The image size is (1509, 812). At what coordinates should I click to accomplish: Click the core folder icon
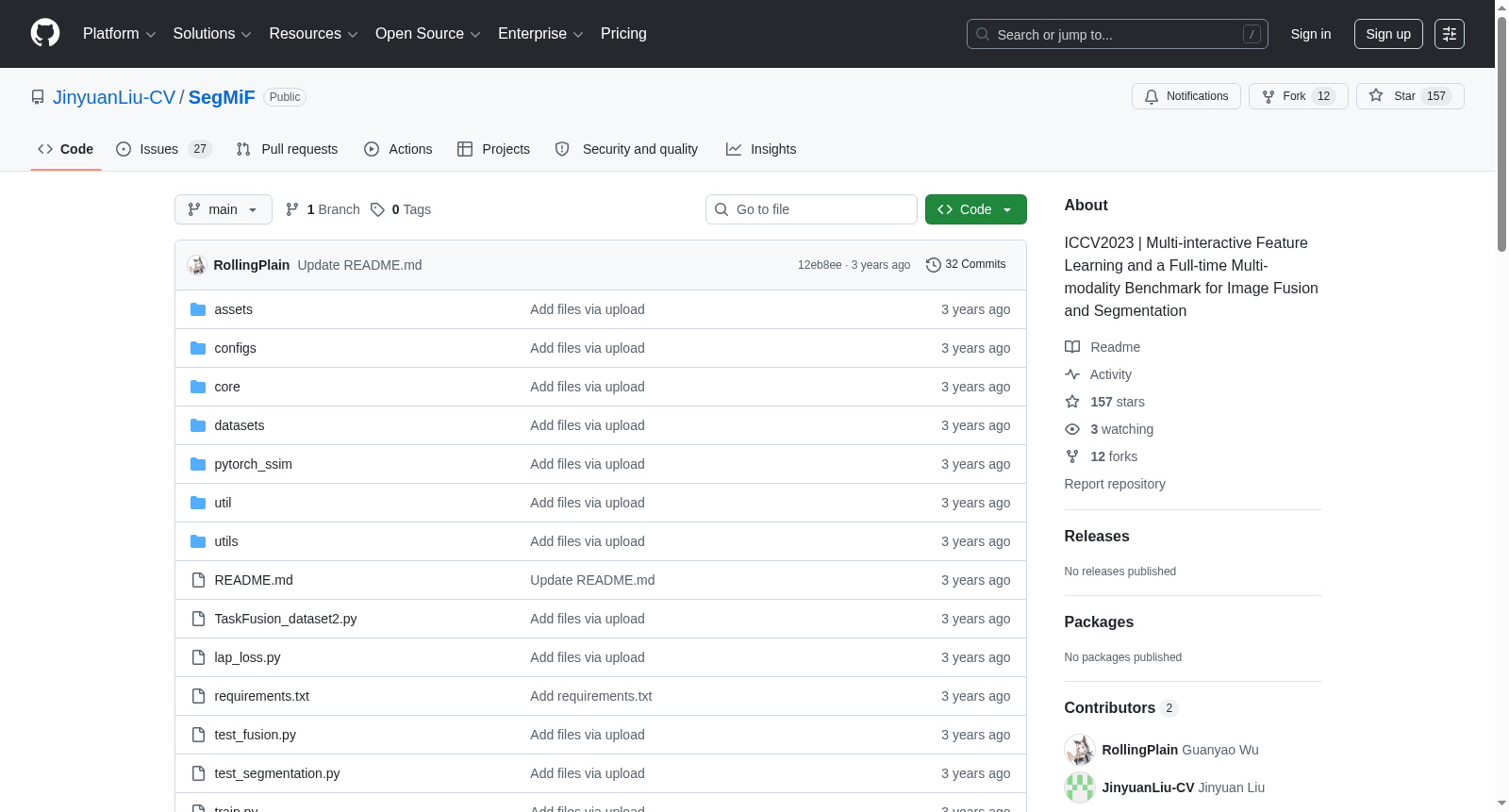tap(198, 387)
